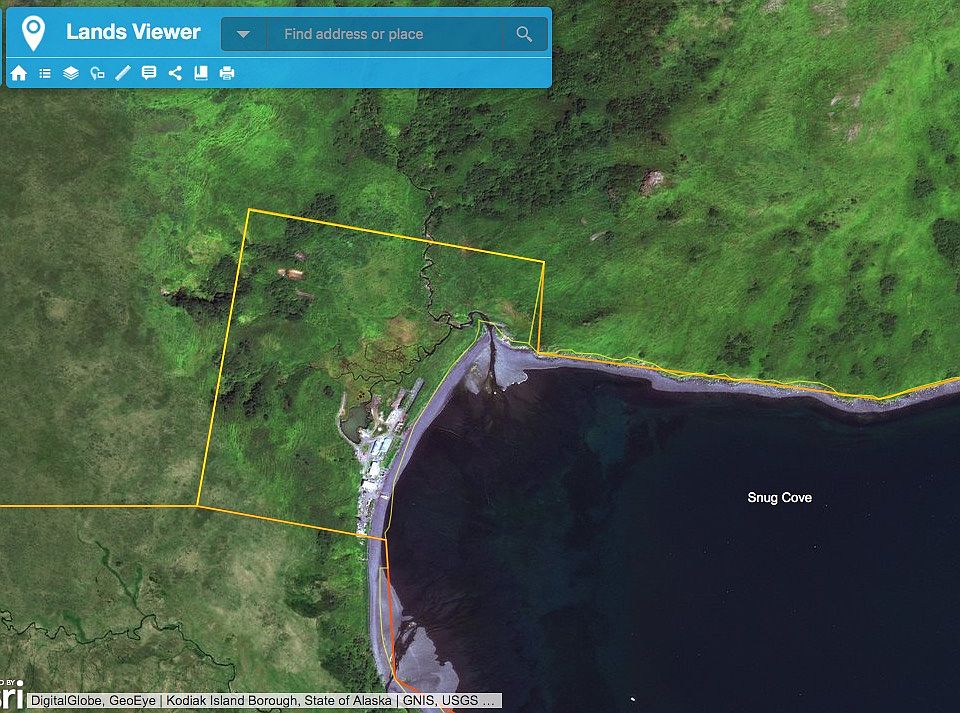Expand the truncated attribution ellipsis
The width and height of the screenshot is (960, 713).
pos(488,700)
